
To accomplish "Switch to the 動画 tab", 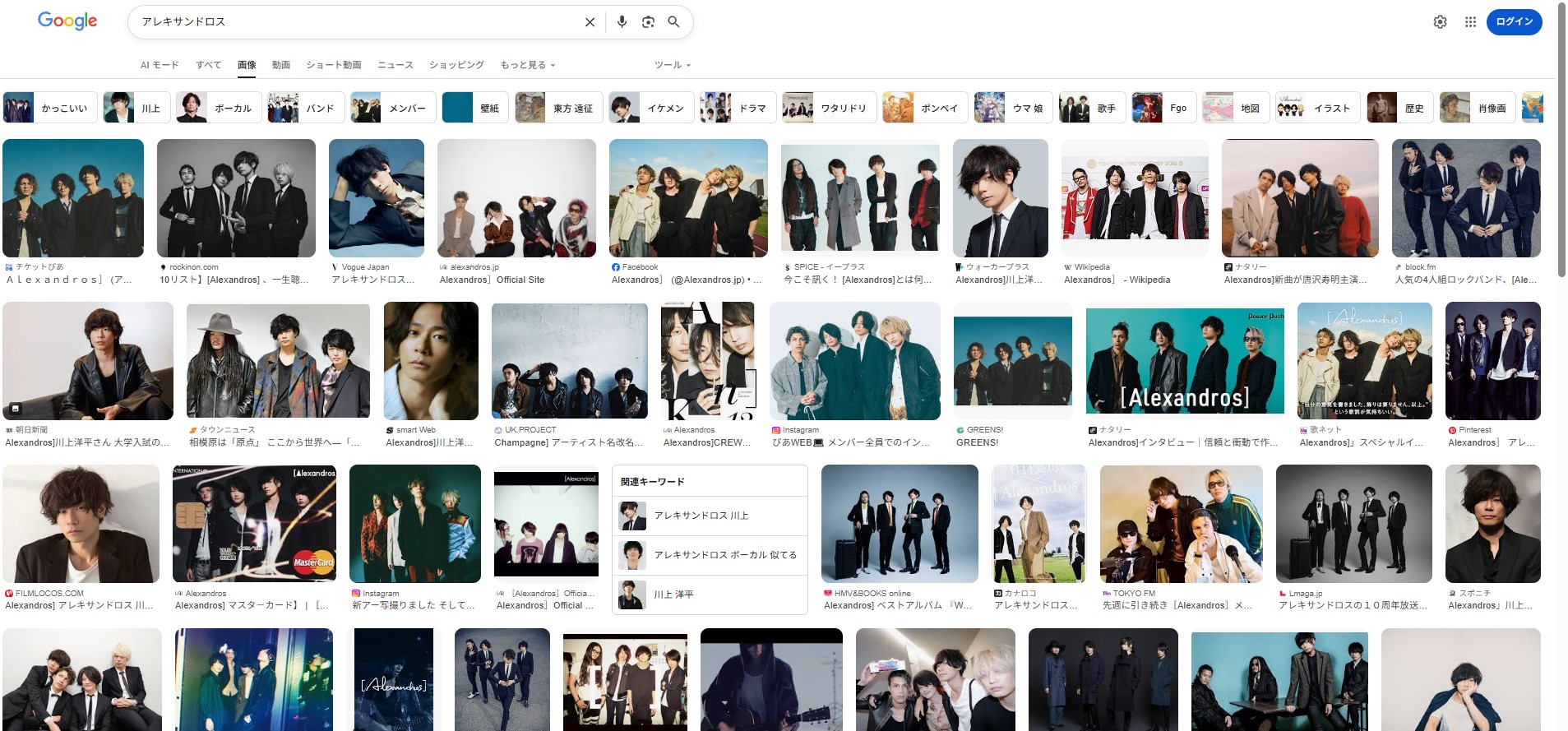I will (281, 65).
